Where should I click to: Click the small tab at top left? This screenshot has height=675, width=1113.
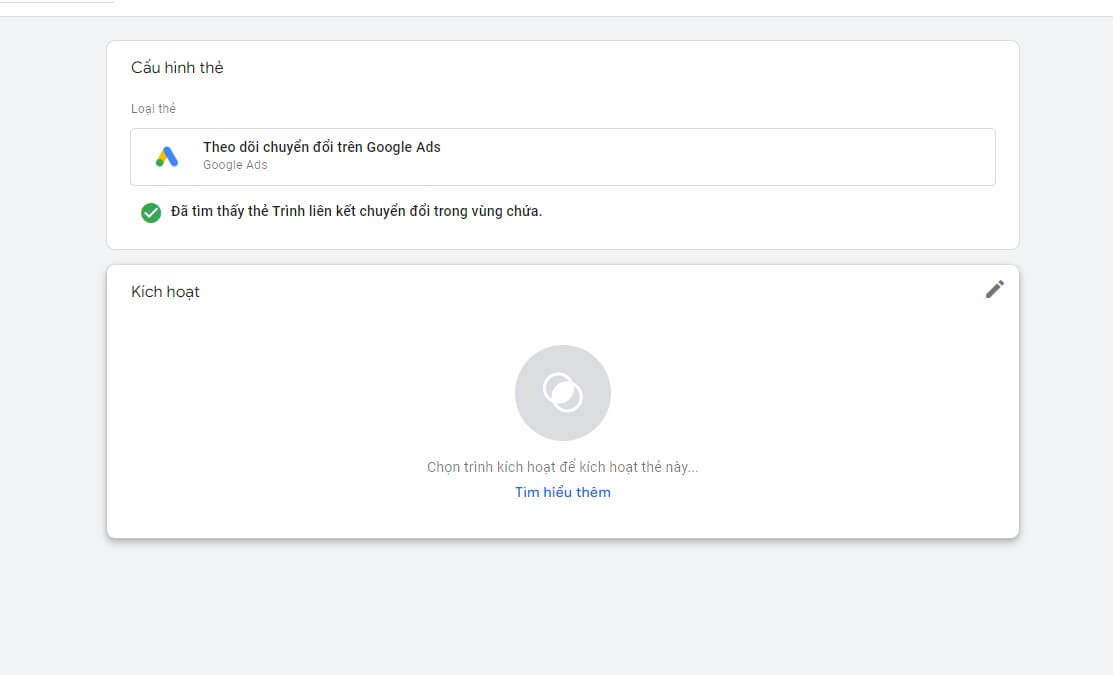point(55,4)
